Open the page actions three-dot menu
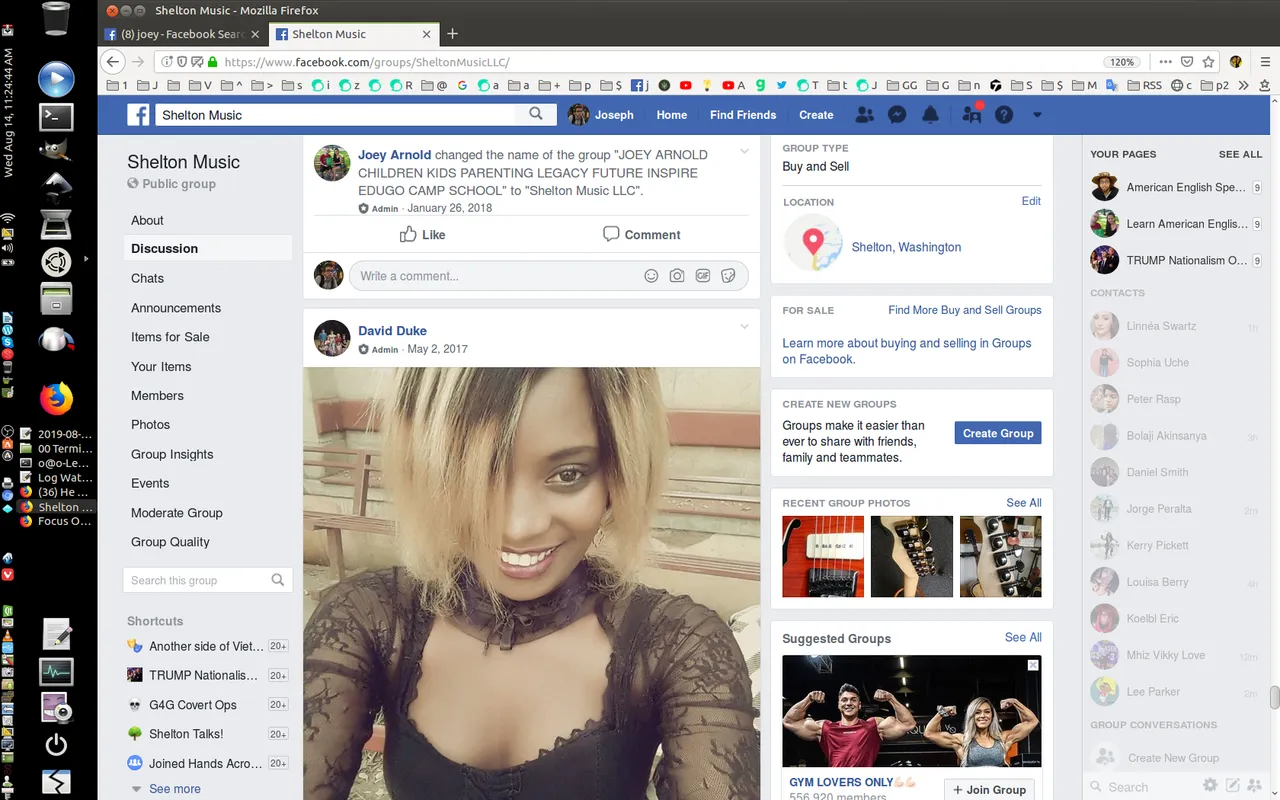 click(x=1166, y=61)
